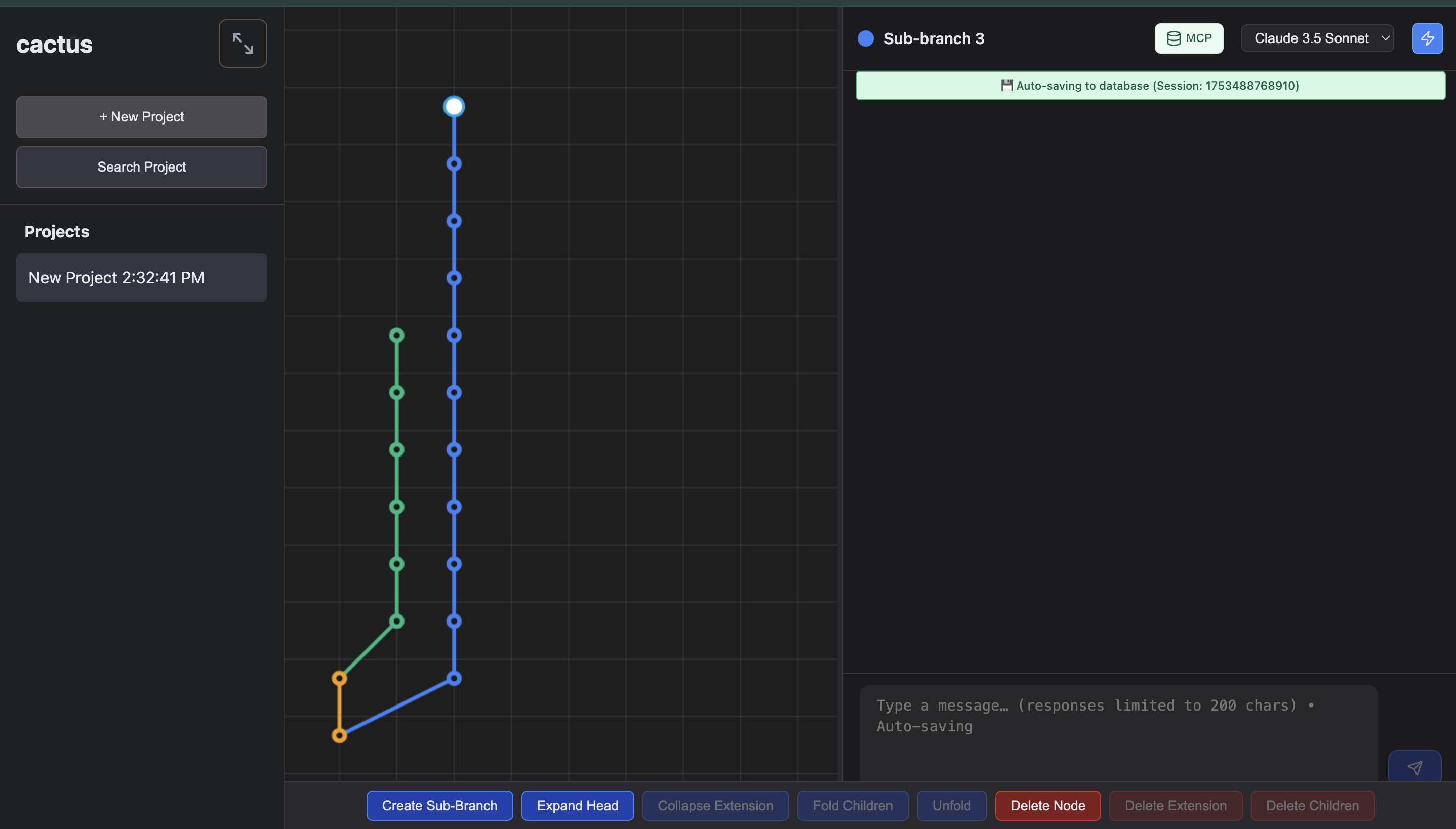Click the bottom orange root node
Image resolution: width=1456 pixels, height=829 pixels.
tap(339, 736)
